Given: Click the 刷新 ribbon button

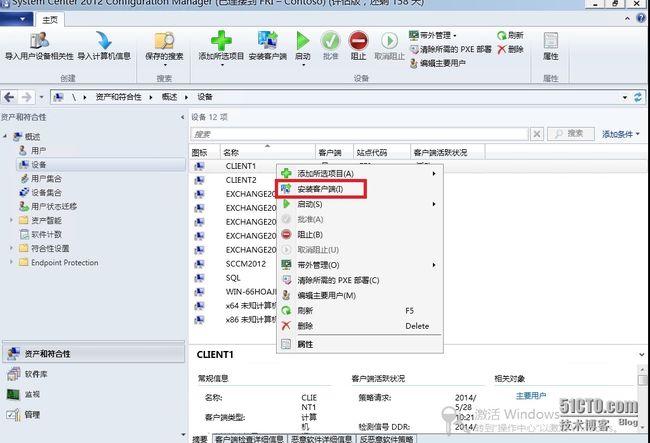Looking at the screenshot, I should point(510,35).
